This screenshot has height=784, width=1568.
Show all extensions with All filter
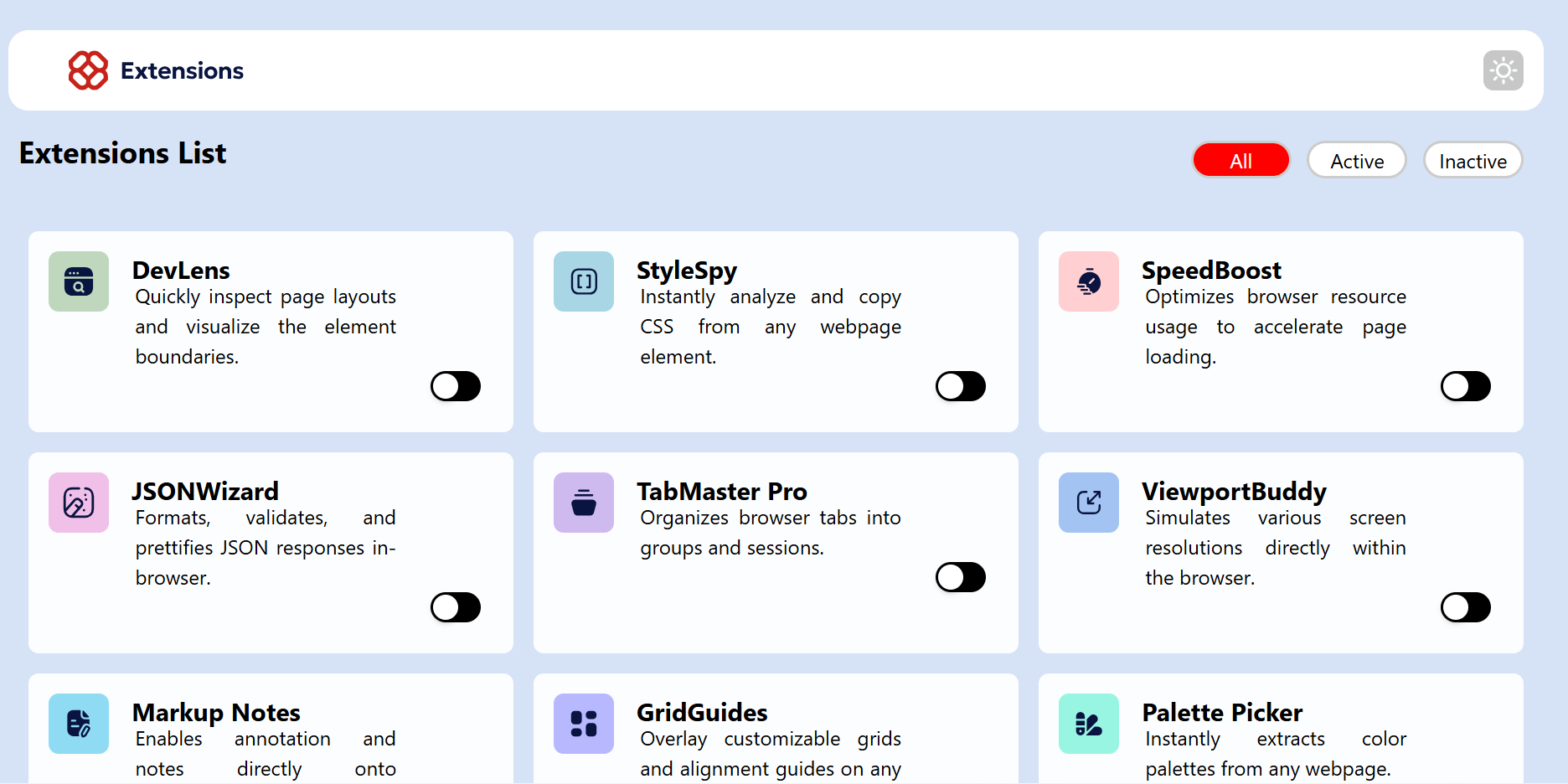coord(1240,161)
